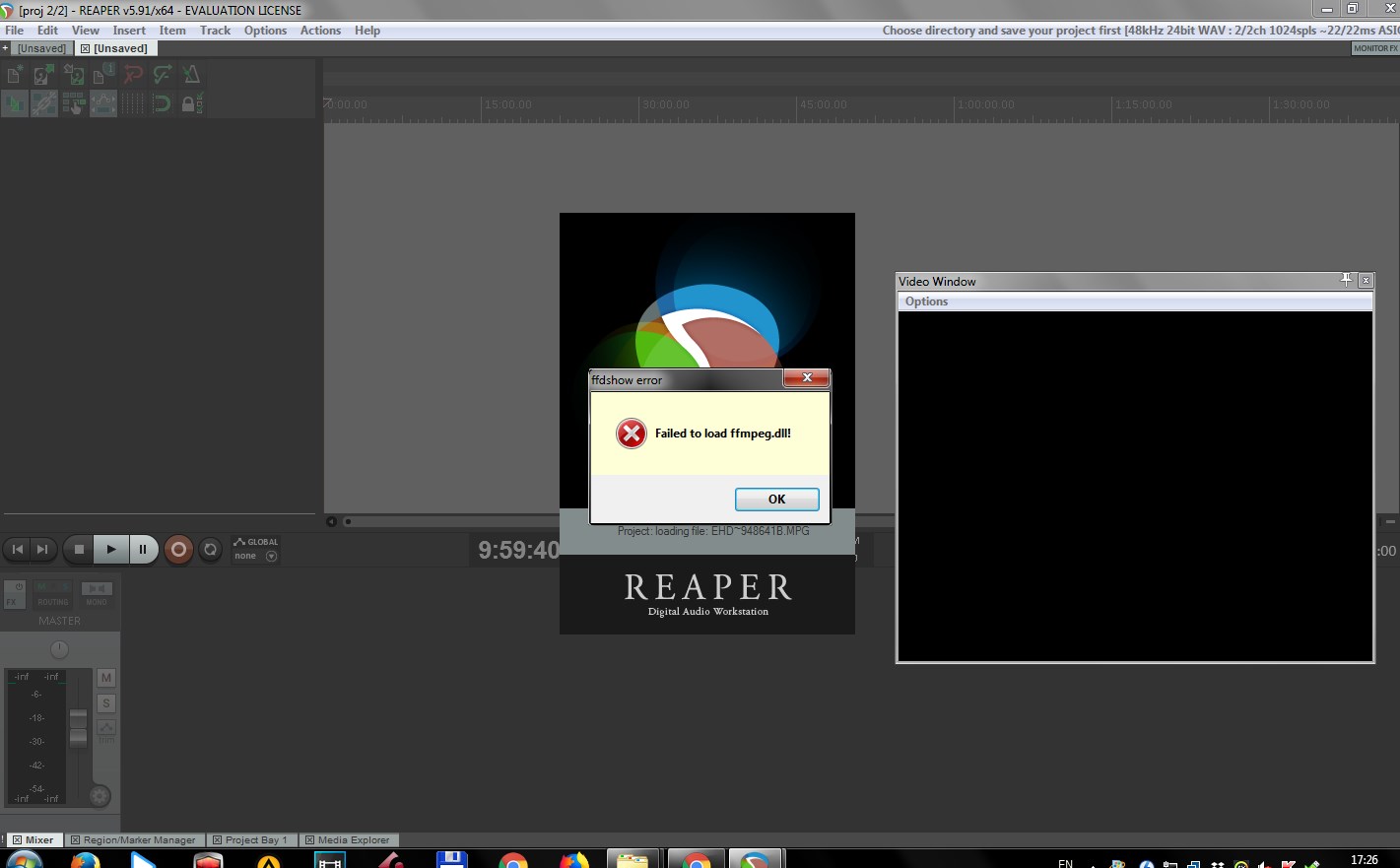Open the Item menu

[x=172, y=31]
